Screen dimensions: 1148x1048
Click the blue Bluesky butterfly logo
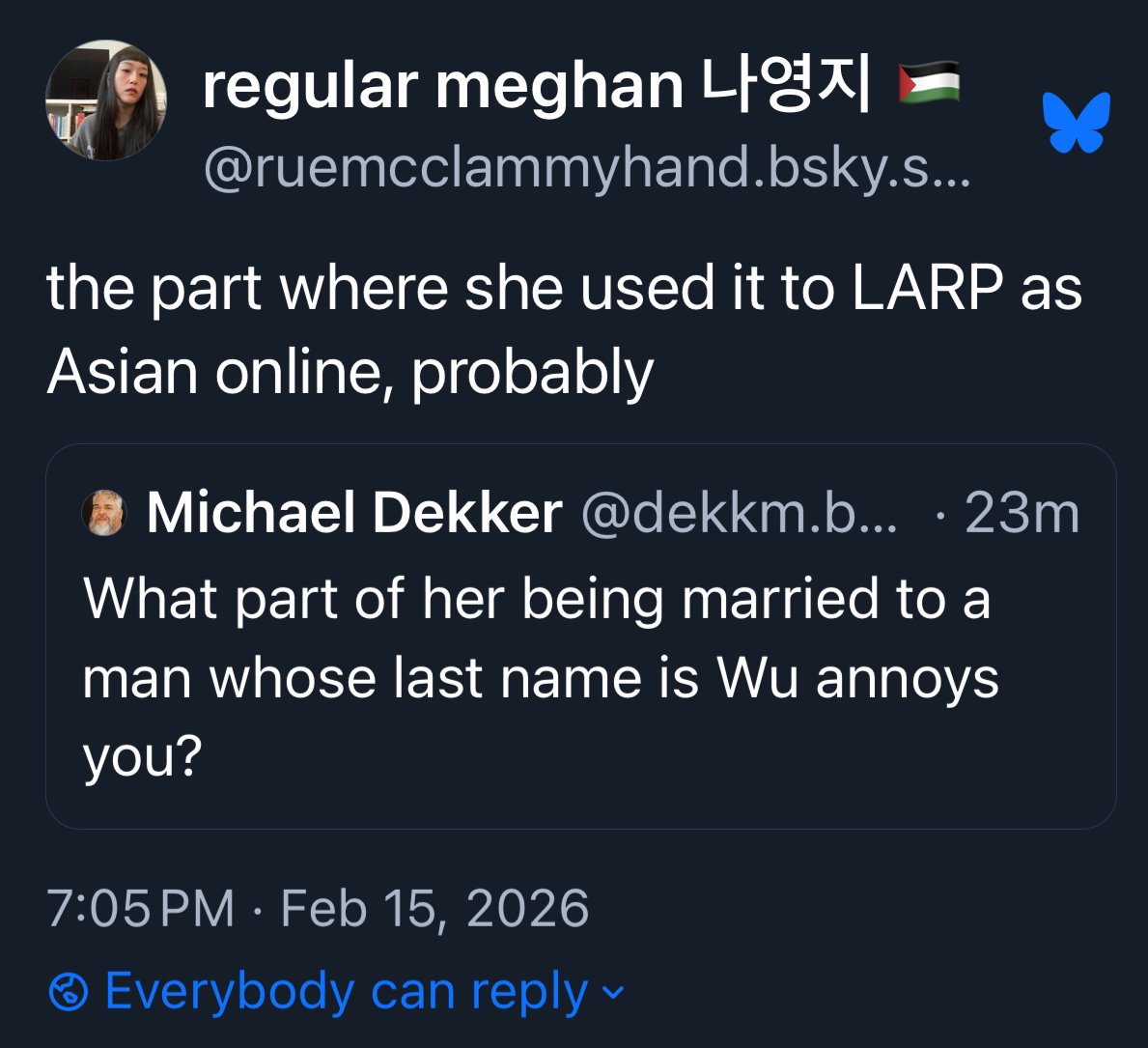click(x=1077, y=123)
